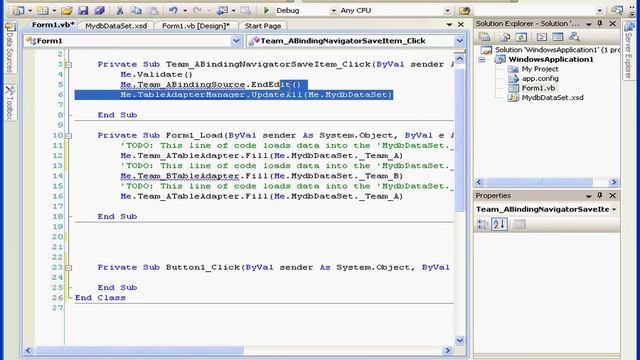Switch to the MydbDataSet.xsd tab
The height and width of the screenshot is (360, 640).
click(x=116, y=26)
